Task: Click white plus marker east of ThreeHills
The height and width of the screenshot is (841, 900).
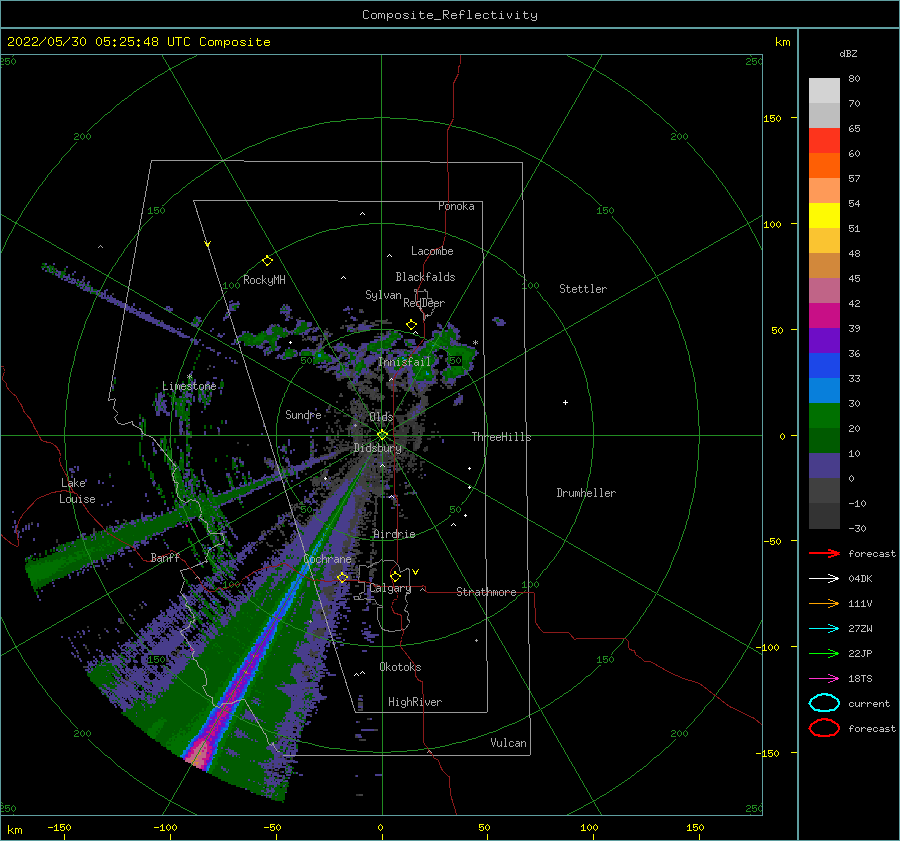Action: coord(565,402)
